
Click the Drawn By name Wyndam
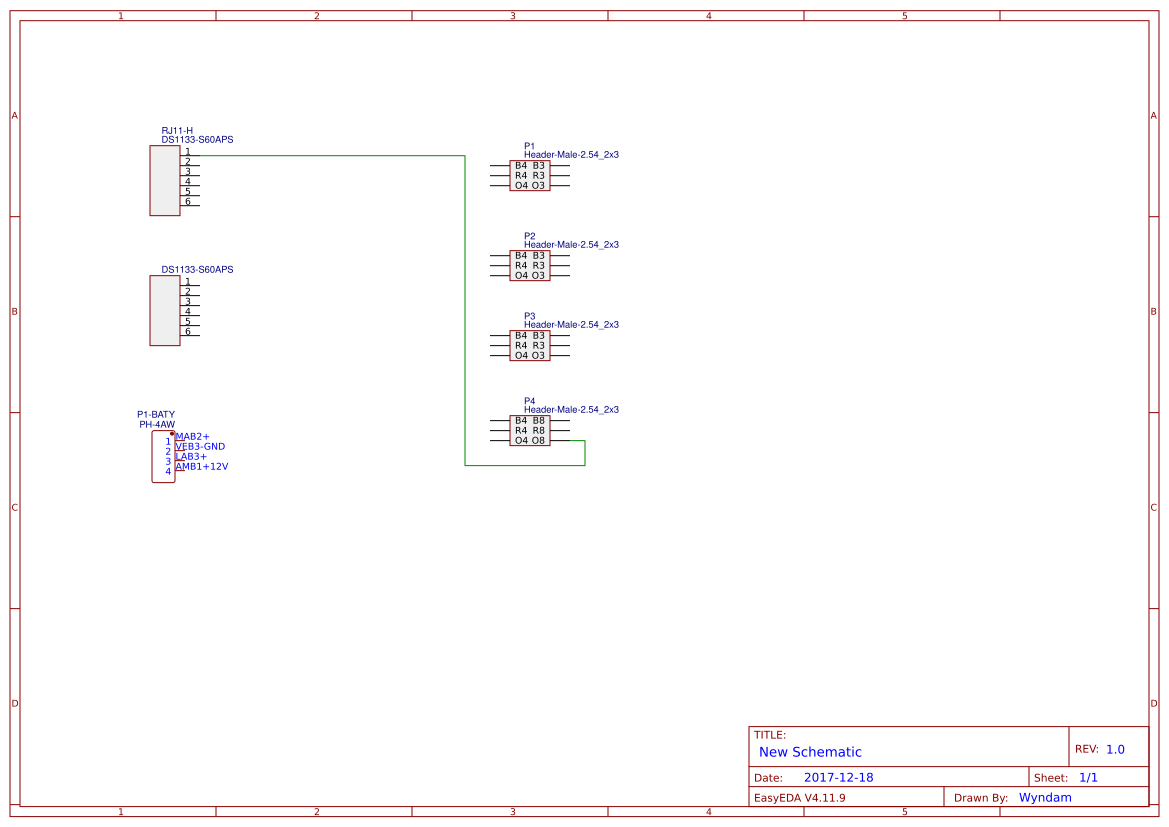[x=1045, y=797]
